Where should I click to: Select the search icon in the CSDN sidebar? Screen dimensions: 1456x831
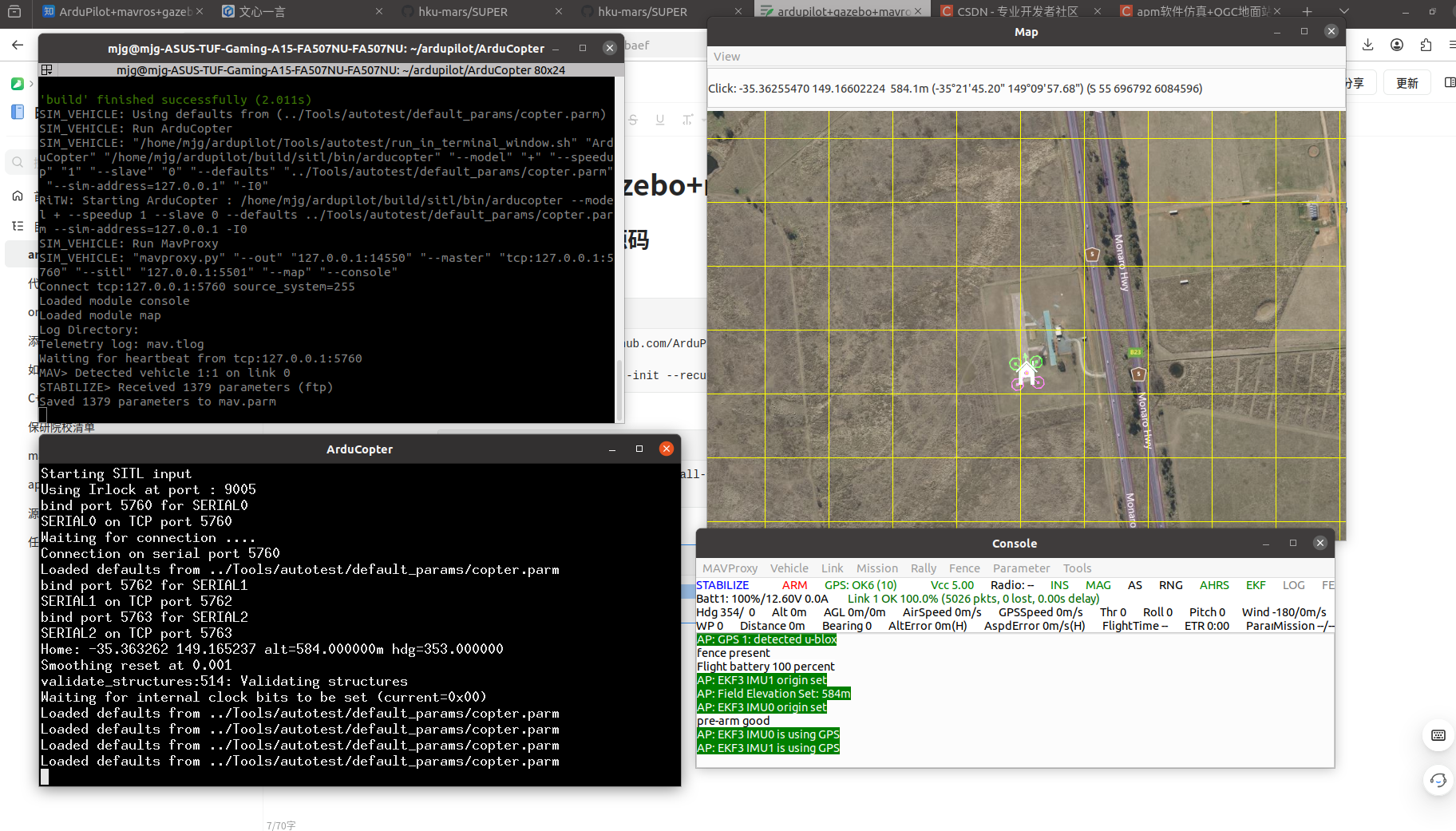coord(18,162)
